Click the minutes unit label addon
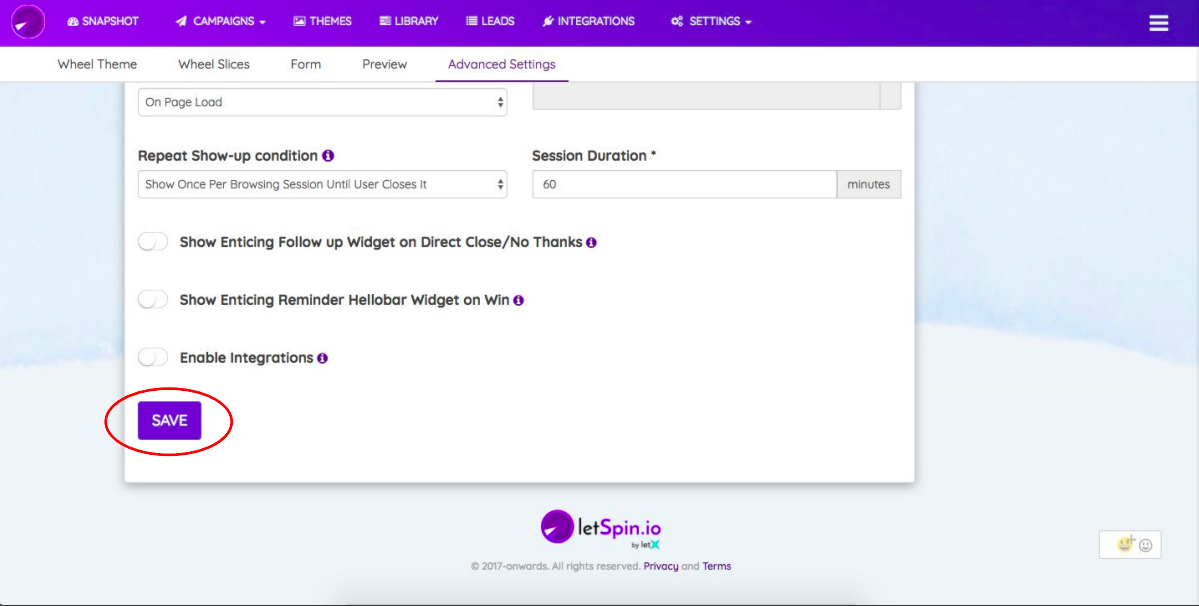Viewport: 1199px width, 606px height. [869, 184]
